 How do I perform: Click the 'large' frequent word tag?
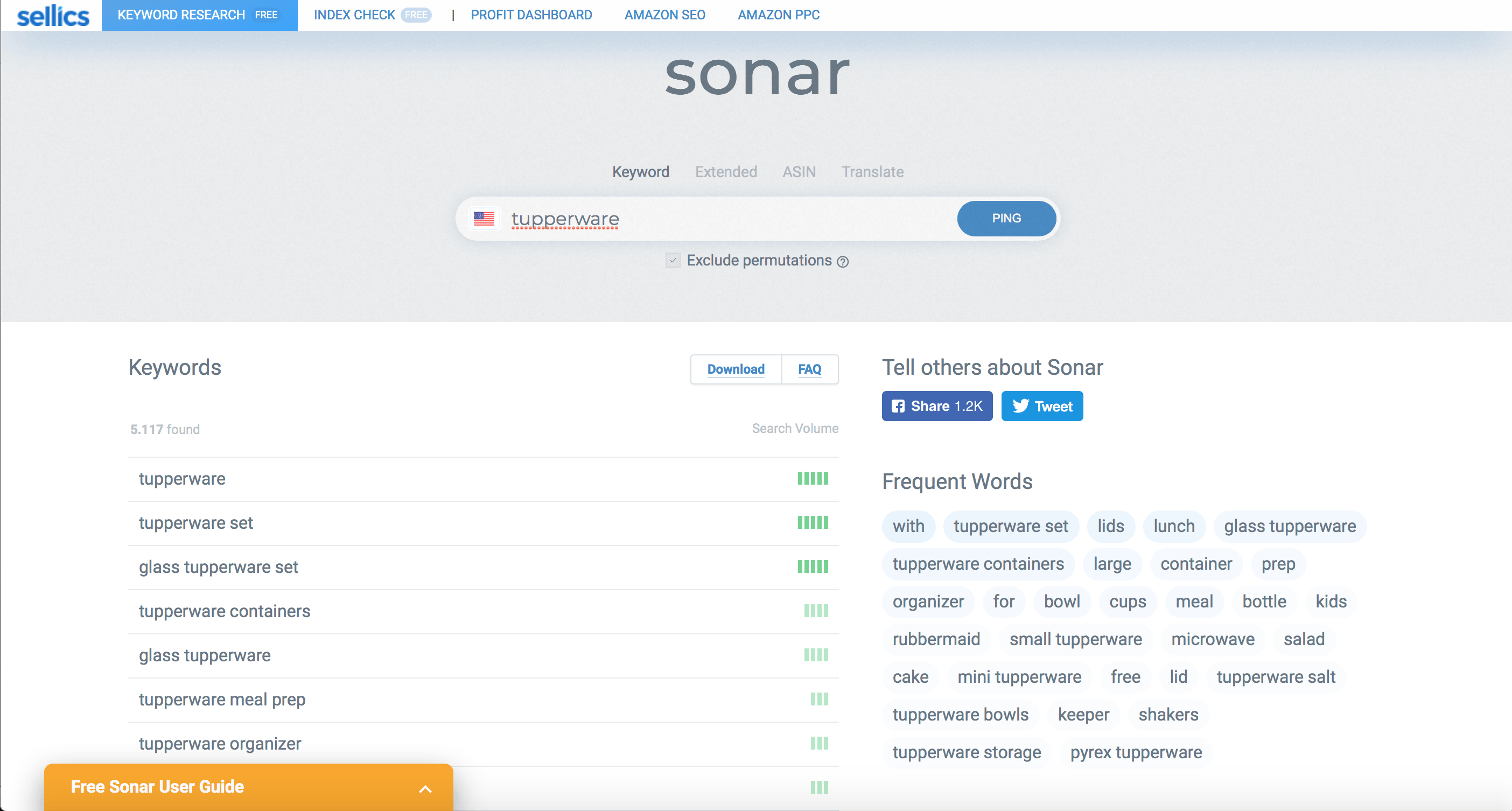tap(1112, 564)
